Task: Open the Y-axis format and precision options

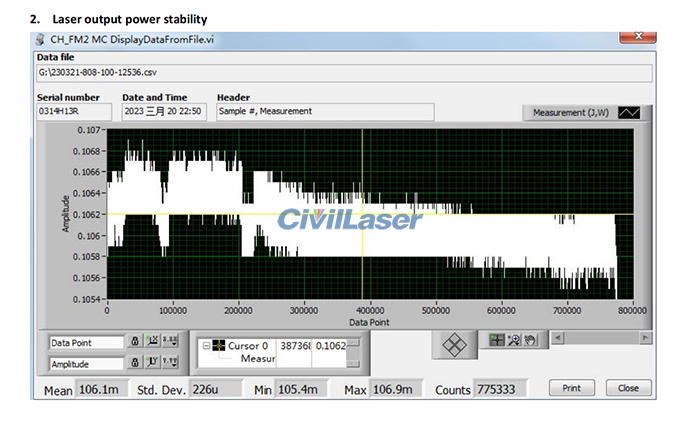Action: coord(170,363)
